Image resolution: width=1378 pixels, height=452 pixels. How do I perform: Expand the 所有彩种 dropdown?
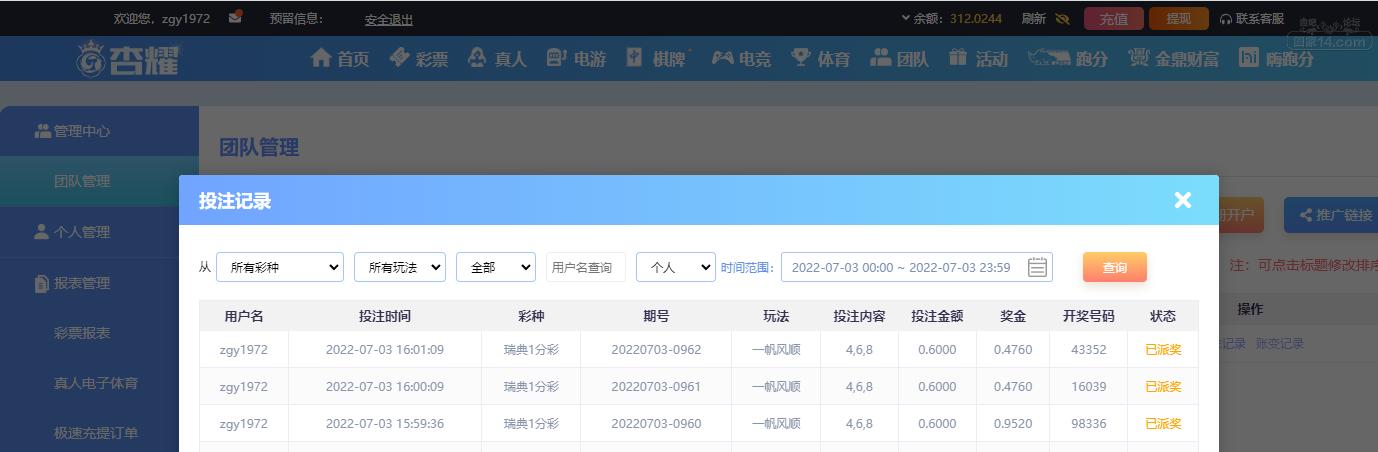coord(280,267)
